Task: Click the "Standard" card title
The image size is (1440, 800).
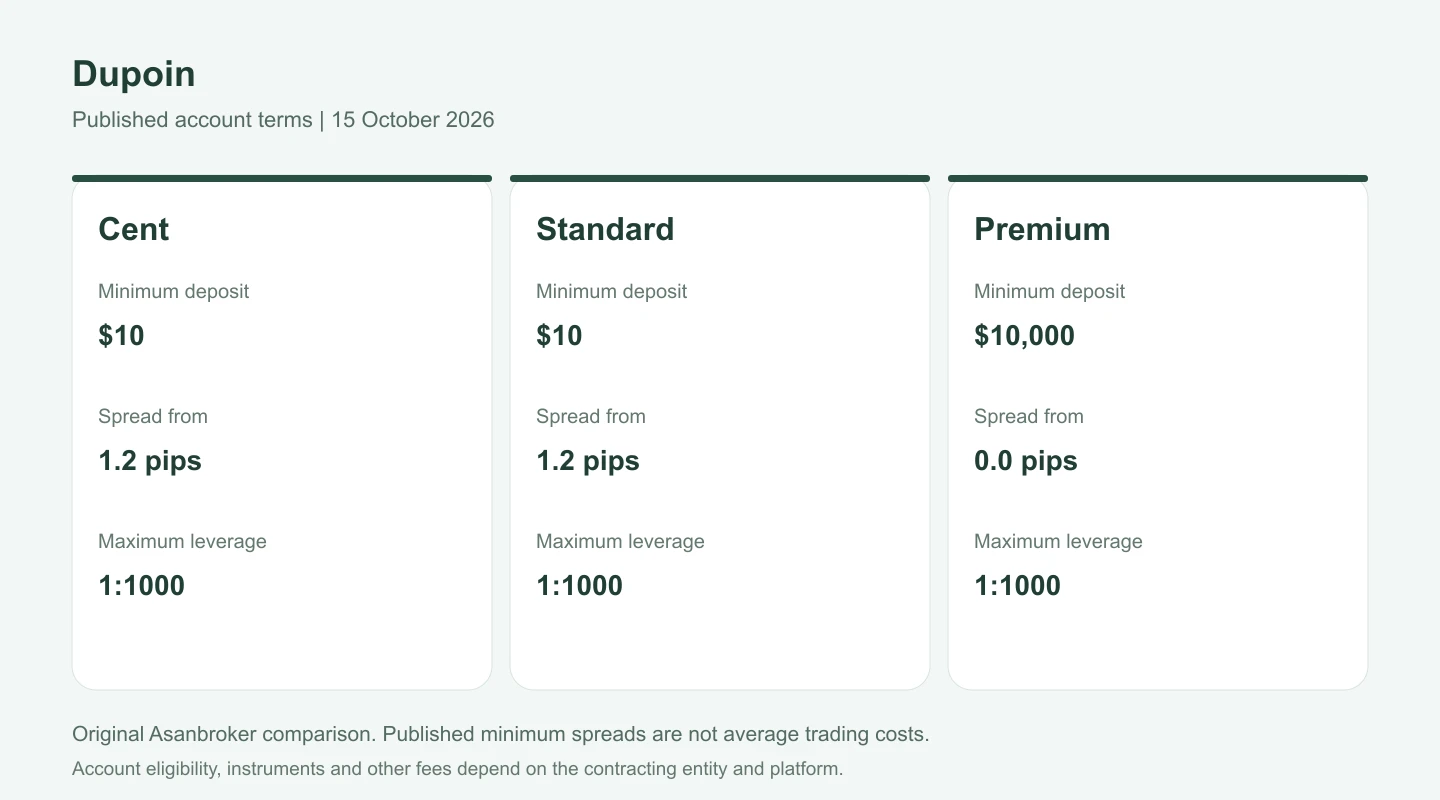Action: point(605,229)
